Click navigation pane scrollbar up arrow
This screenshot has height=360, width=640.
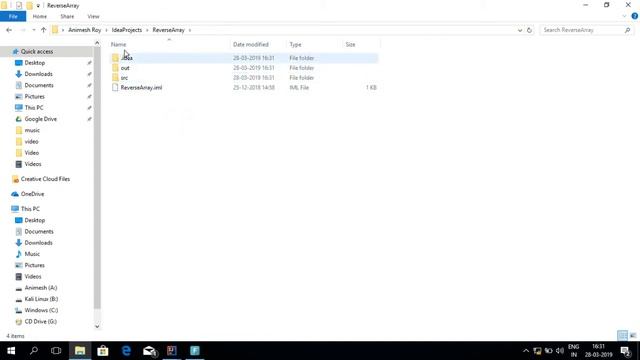(x=97, y=43)
